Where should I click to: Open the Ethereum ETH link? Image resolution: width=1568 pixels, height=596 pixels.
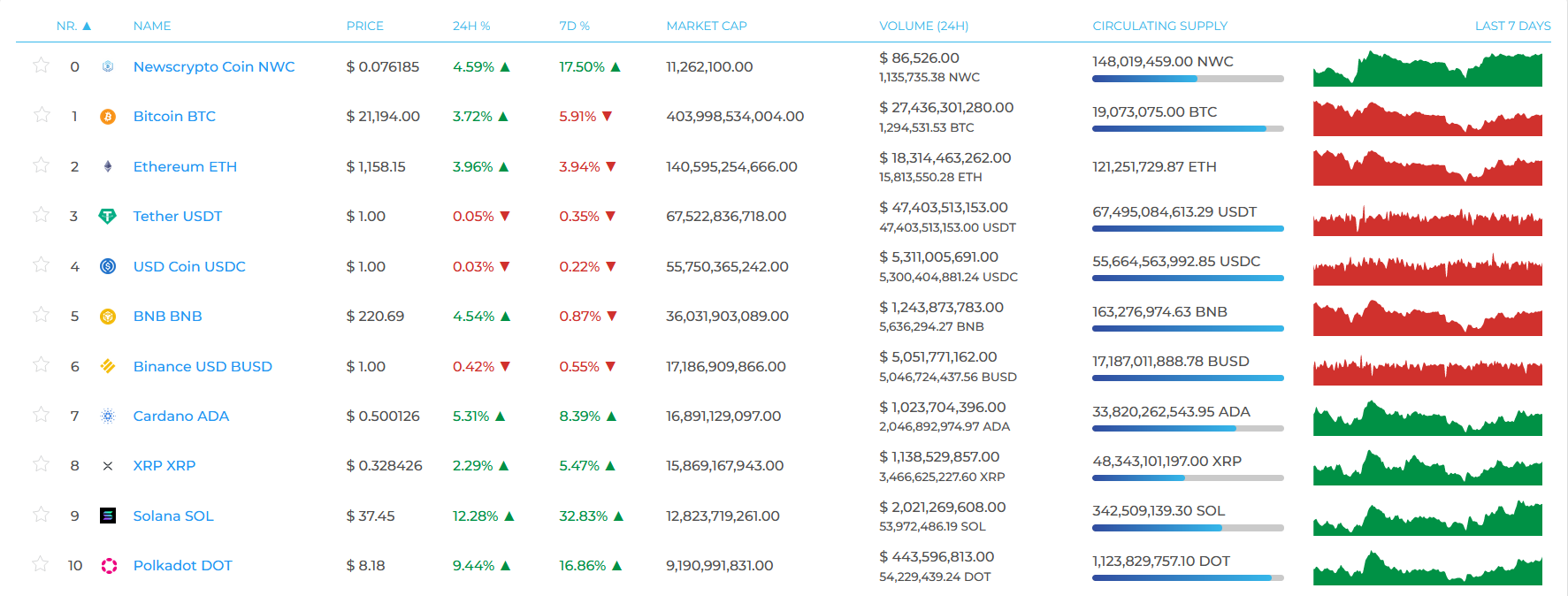185,166
